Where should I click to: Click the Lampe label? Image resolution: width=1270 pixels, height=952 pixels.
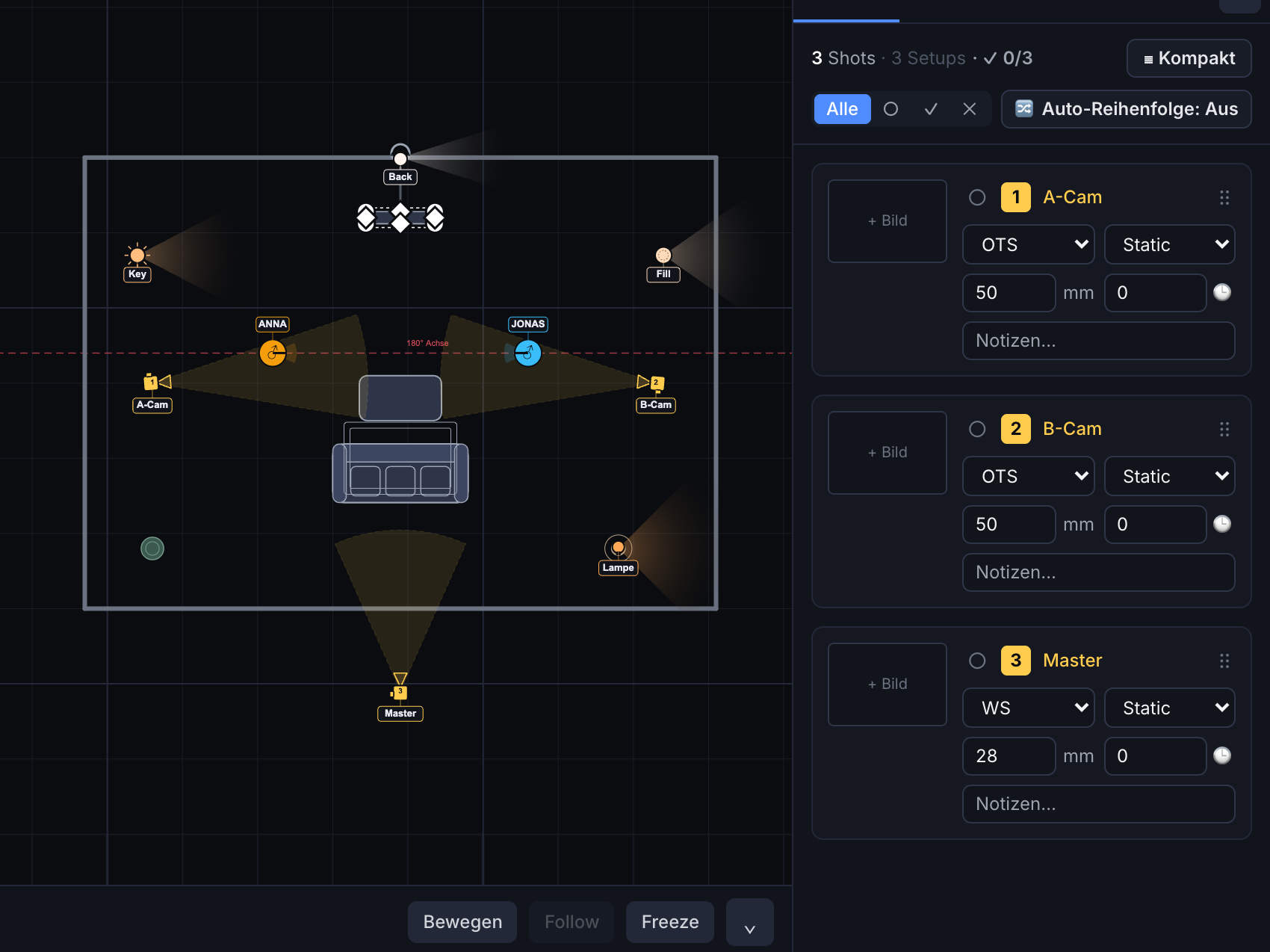pos(618,568)
